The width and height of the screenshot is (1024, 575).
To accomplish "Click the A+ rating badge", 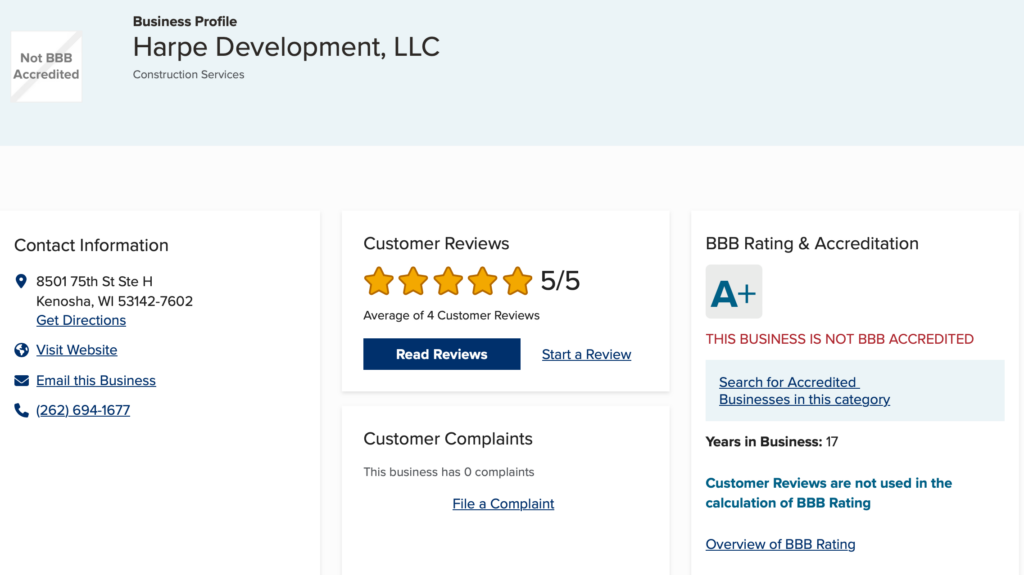I will pyautogui.click(x=733, y=291).
